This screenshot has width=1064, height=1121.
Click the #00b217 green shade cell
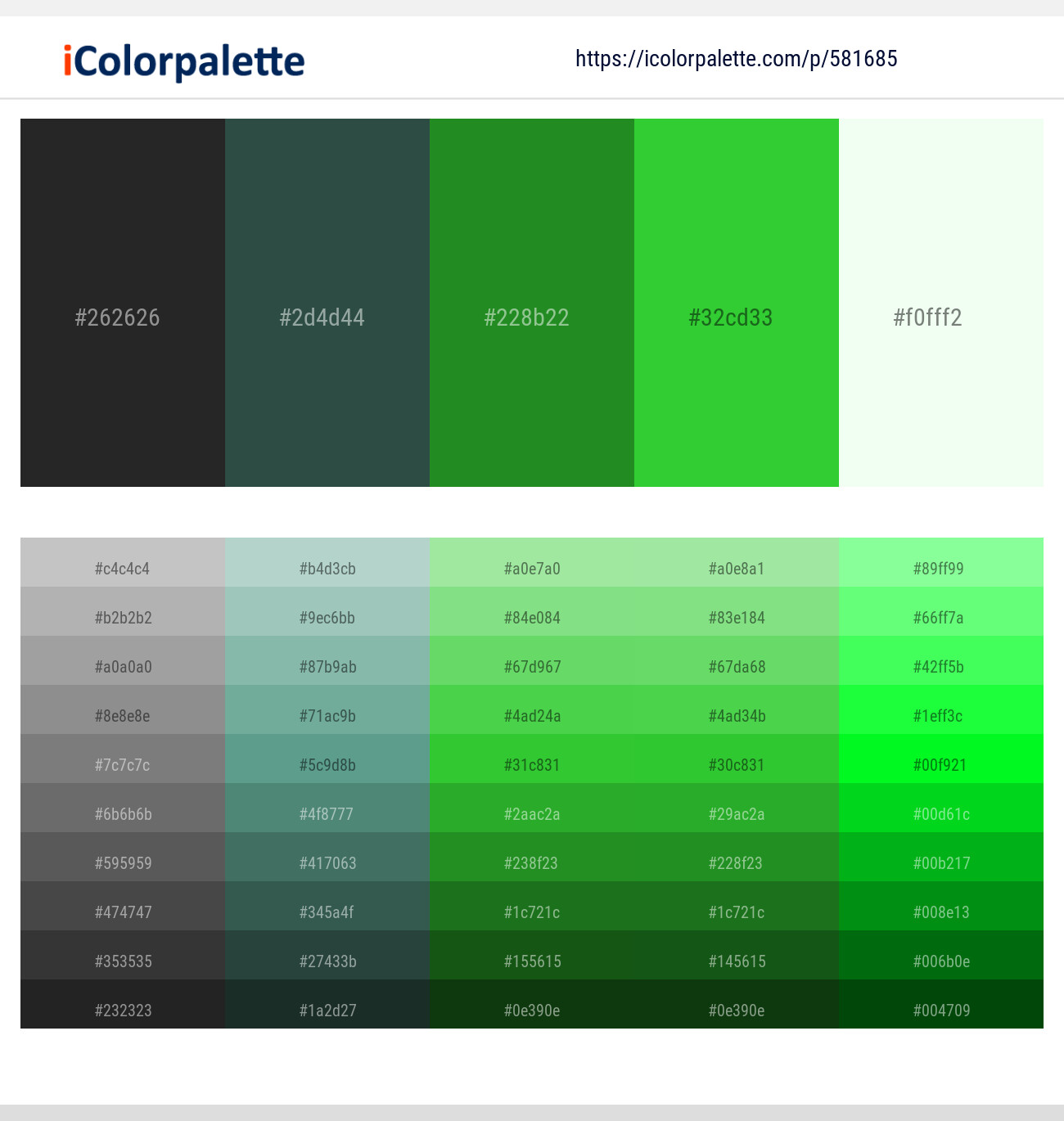click(940, 863)
